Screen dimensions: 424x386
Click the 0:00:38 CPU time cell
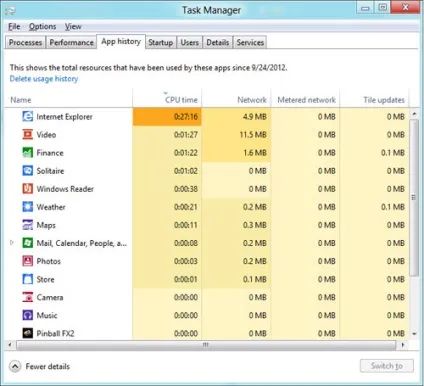[167, 189]
